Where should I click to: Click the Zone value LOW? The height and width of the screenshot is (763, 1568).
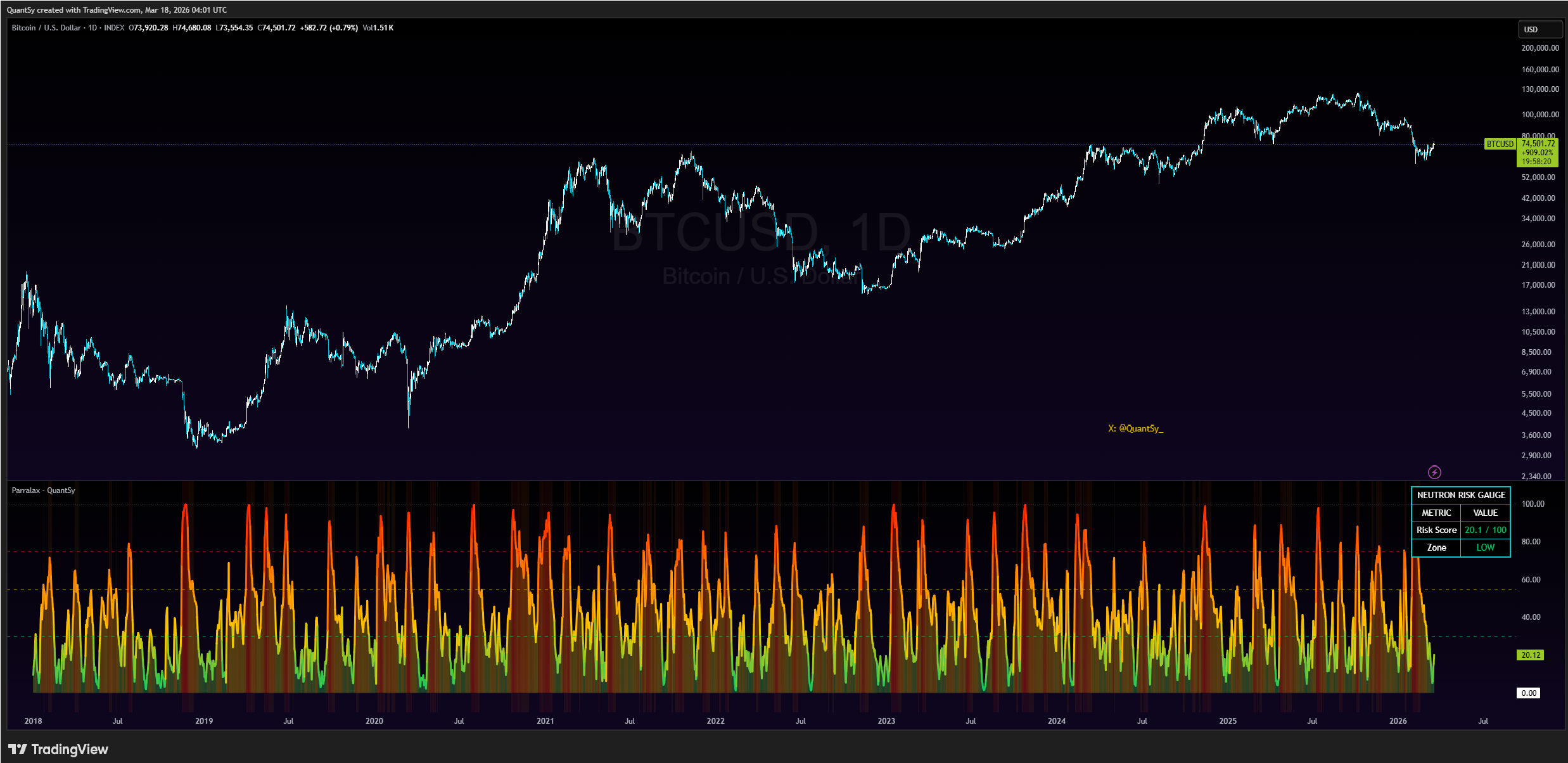click(x=1485, y=548)
